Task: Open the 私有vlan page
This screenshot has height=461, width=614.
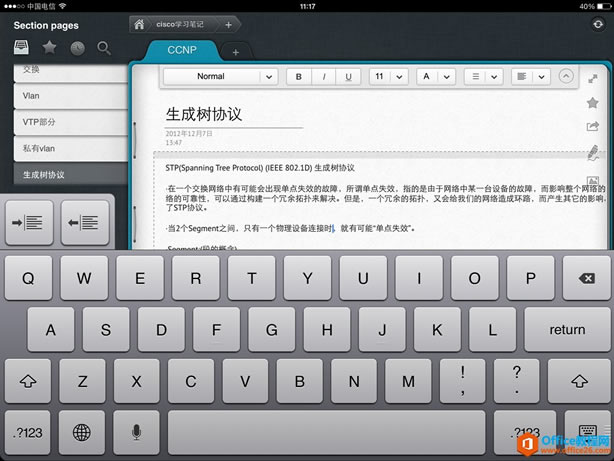Action: point(71,148)
